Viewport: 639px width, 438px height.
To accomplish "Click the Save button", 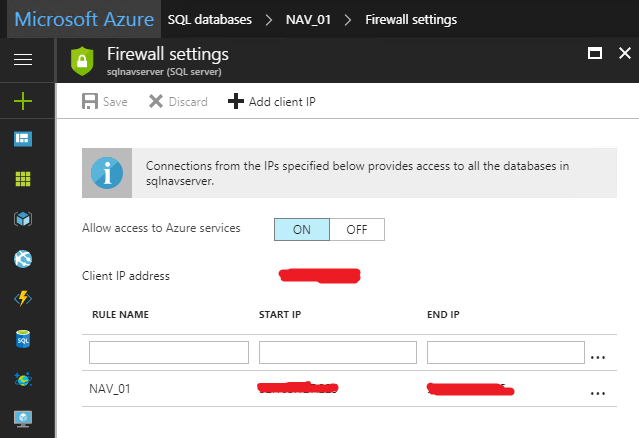I will coord(105,101).
